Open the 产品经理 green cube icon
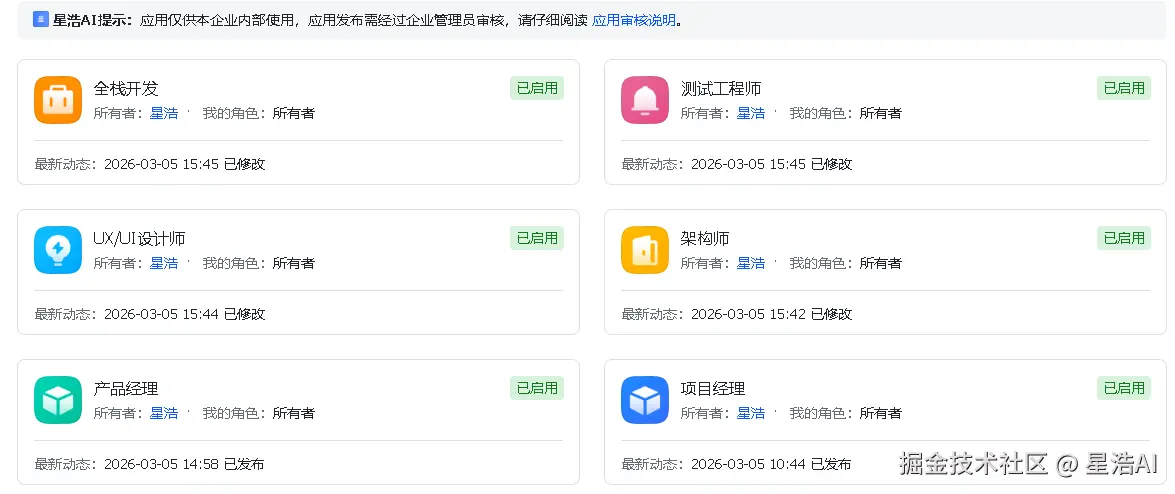 (58, 400)
